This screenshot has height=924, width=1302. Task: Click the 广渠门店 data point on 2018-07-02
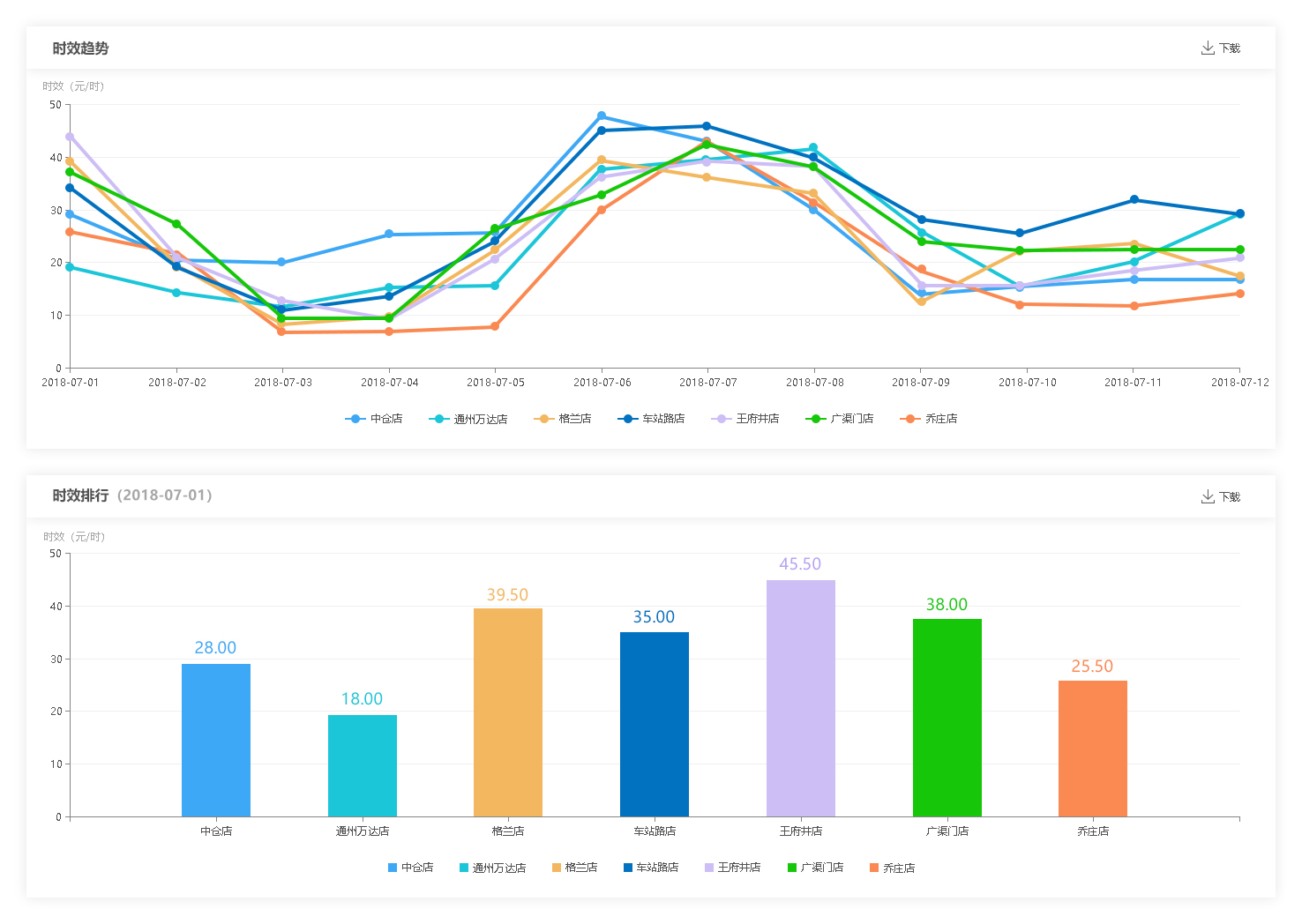click(176, 224)
